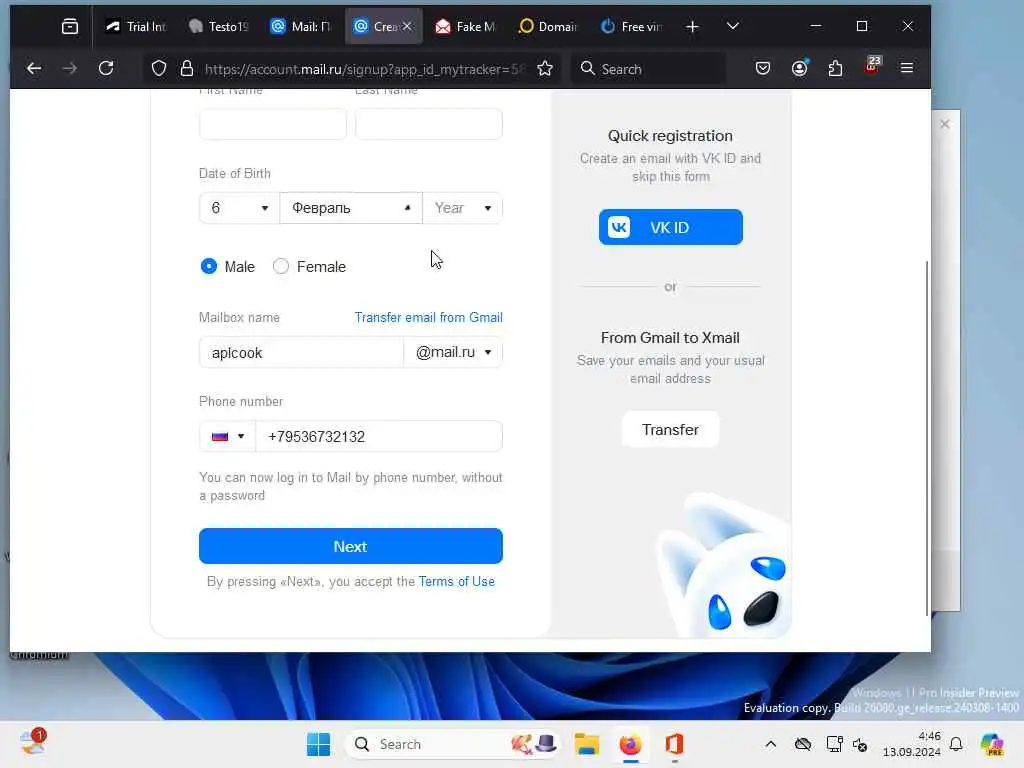Image resolution: width=1024 pixels, height=768 pixels.
Task: Switch to Mail tab
Action: click(x=302, y=26)
